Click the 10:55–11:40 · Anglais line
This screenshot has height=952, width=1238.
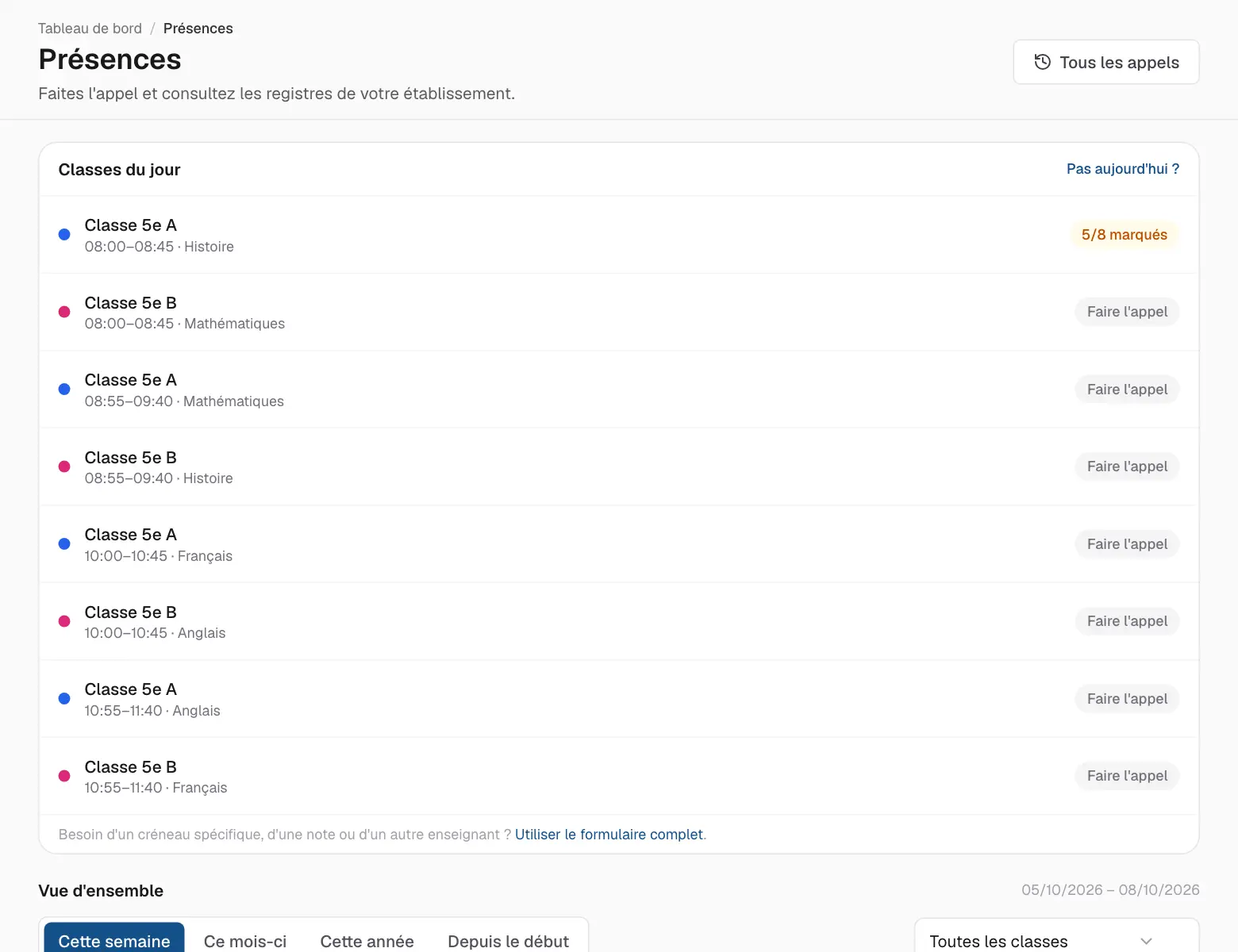click(152, 711)
